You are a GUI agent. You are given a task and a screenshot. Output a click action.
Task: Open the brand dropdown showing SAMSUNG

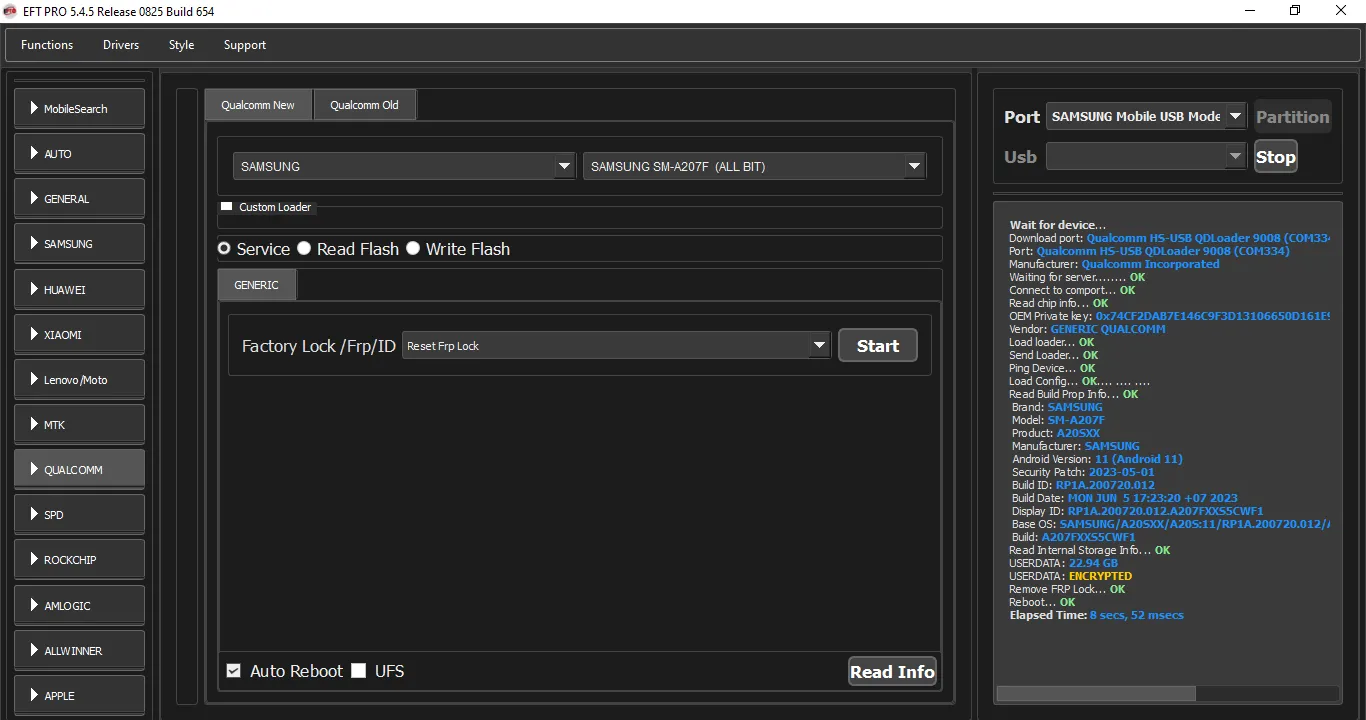tap(404, 166)
